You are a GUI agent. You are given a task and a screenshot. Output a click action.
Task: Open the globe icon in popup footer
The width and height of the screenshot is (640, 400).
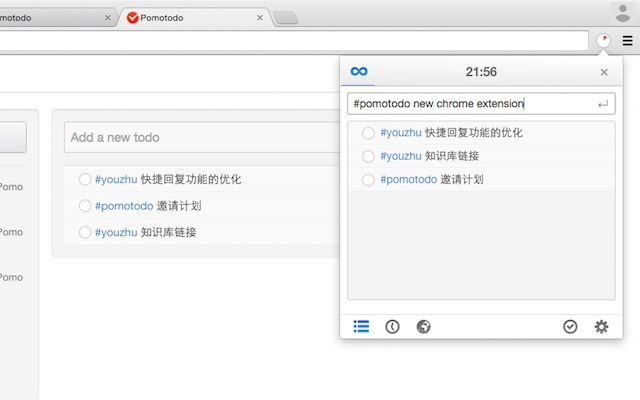click(x=423, y=327)
